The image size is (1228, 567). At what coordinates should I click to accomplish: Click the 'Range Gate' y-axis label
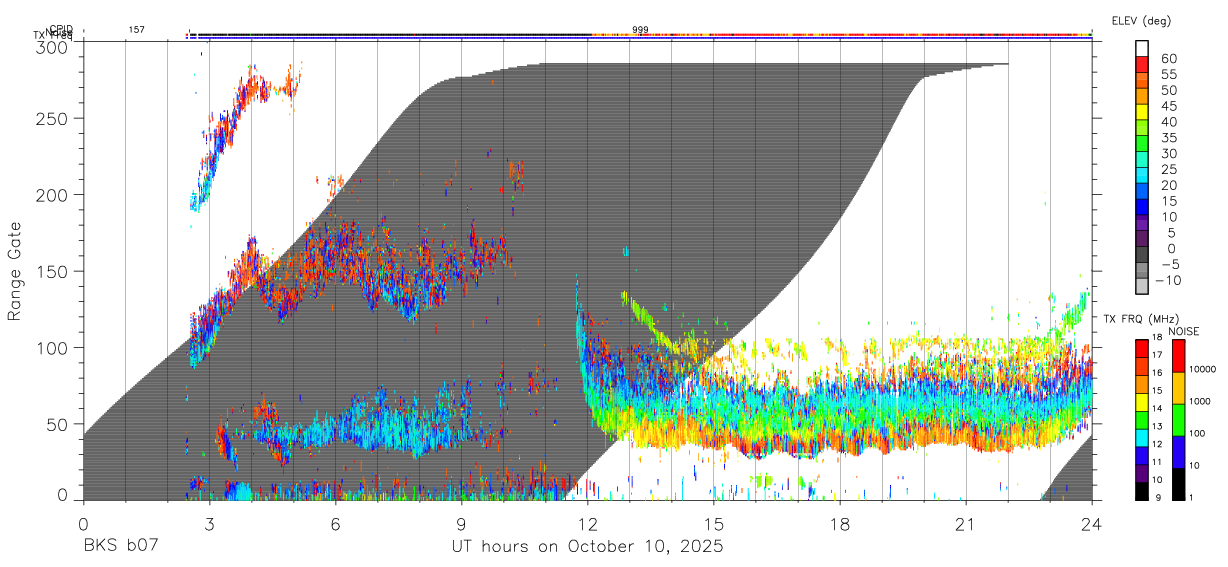[x=15, y=272]
